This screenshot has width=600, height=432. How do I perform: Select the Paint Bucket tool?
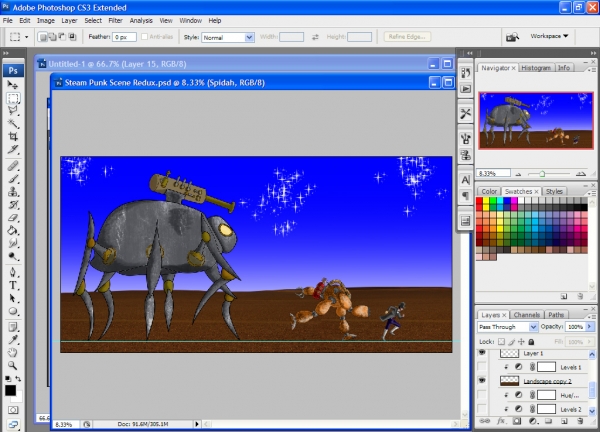[13, 230]
